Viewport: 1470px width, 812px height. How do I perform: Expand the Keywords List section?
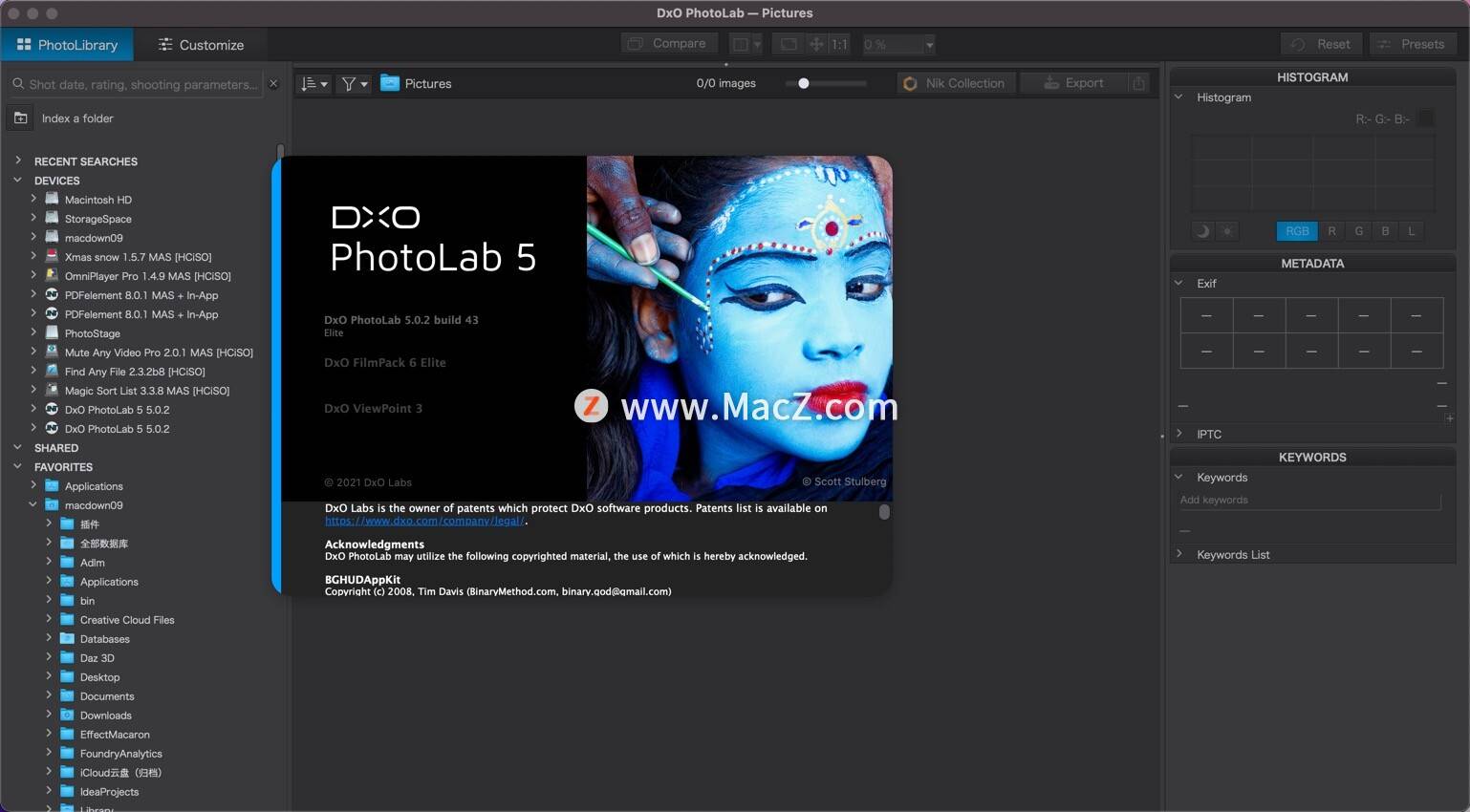point(1178,553)
